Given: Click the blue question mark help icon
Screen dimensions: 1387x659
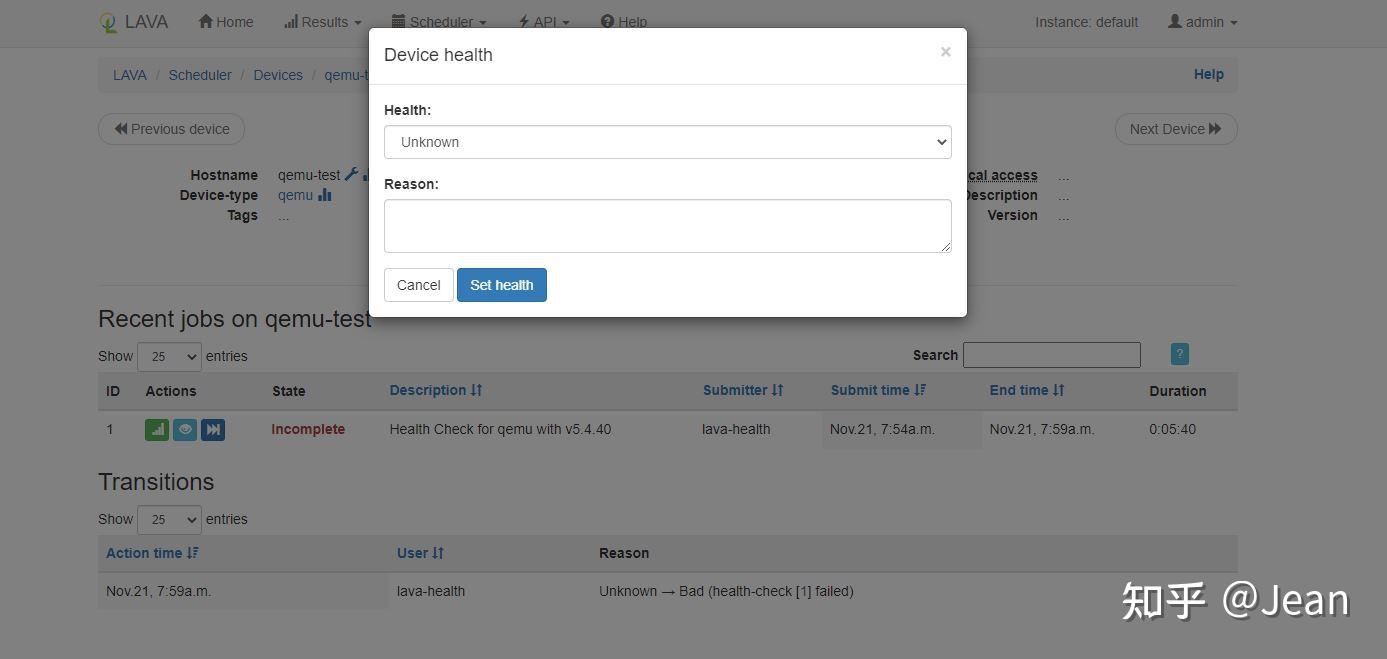Looking at the screenshot, I should pos(1179,354).
